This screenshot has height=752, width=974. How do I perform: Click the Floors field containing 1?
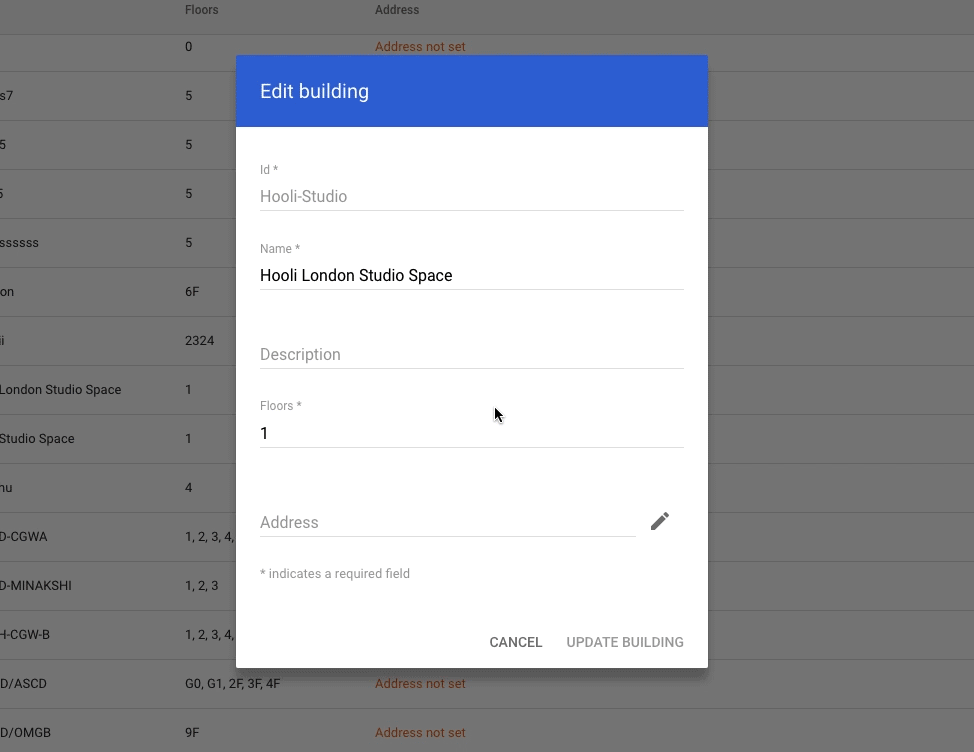pos(471,433)
